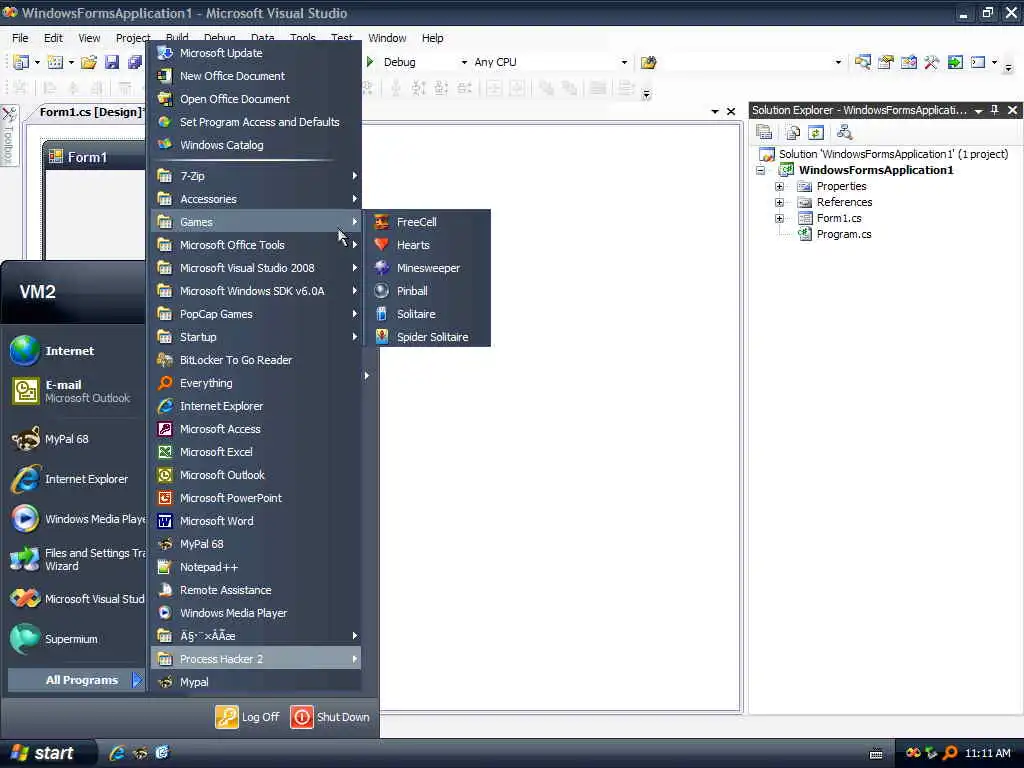Open Remote Assistance
Viewport: 1024px width, 768px height.
[x=256, y=590]
